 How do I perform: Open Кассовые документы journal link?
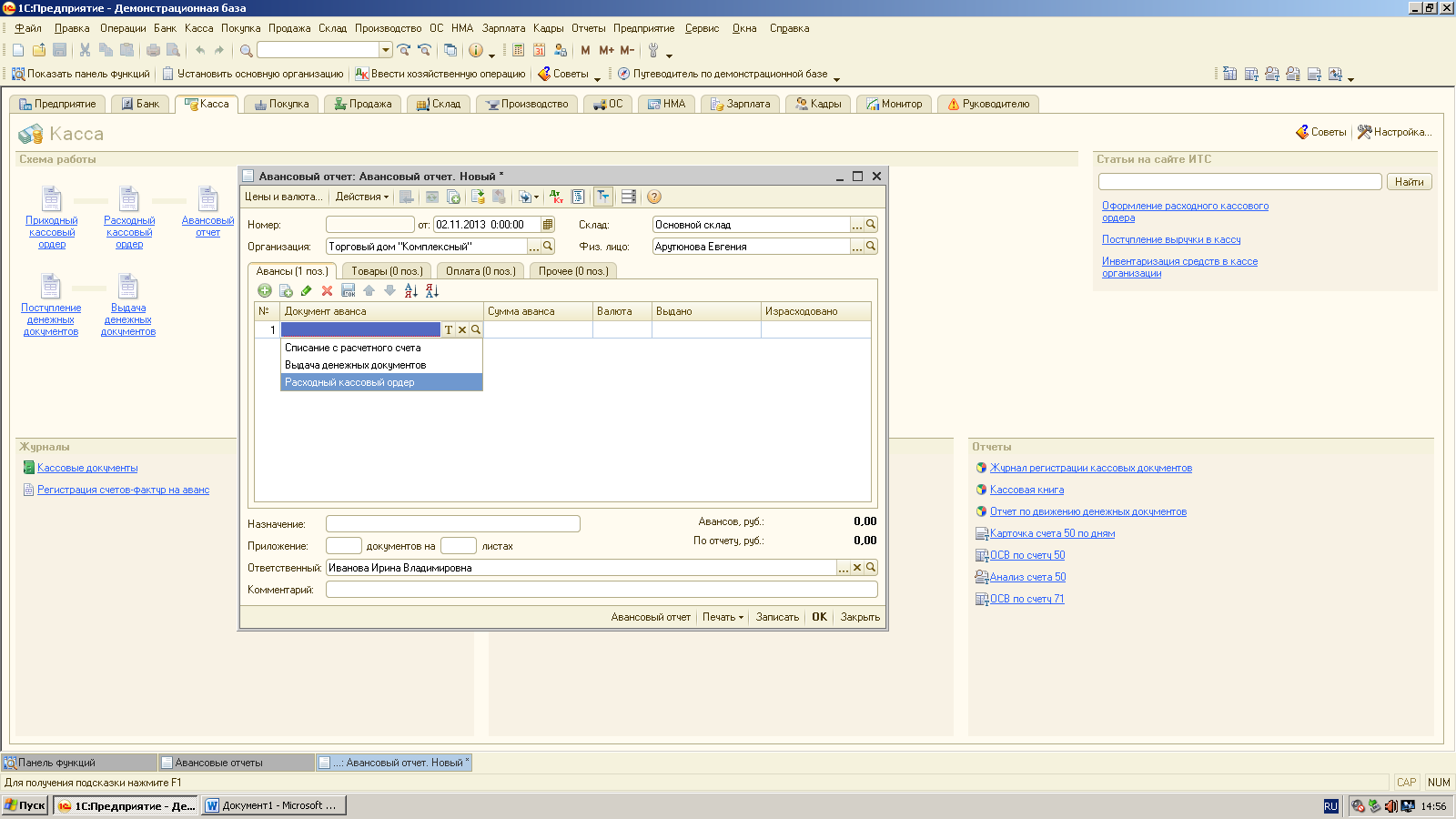(x=87, y=468)
